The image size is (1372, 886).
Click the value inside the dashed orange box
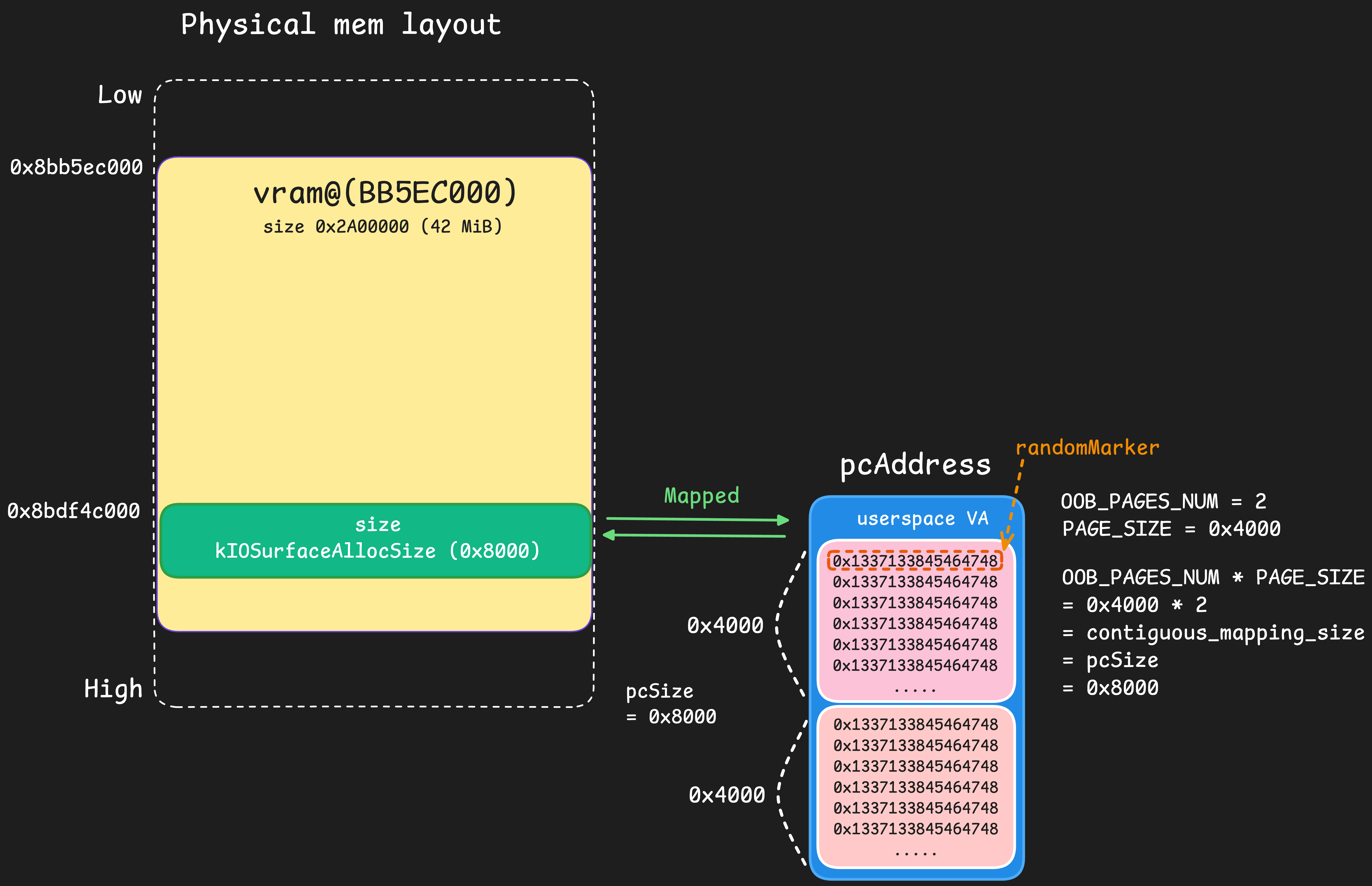point(915,561)
